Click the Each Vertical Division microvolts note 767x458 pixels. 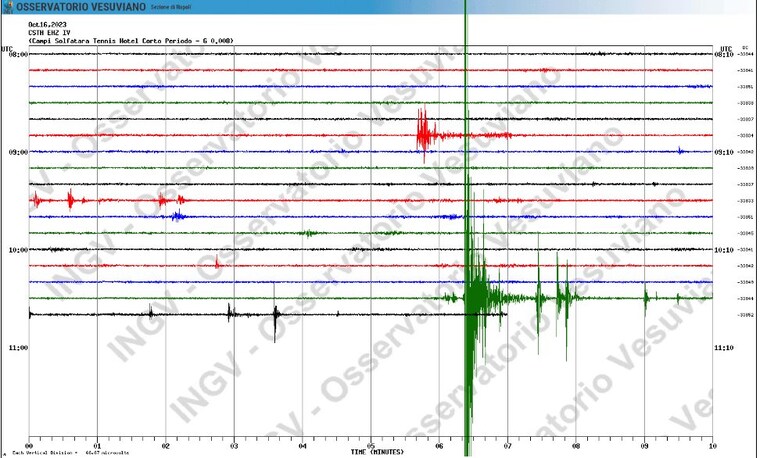coord(71,453)
